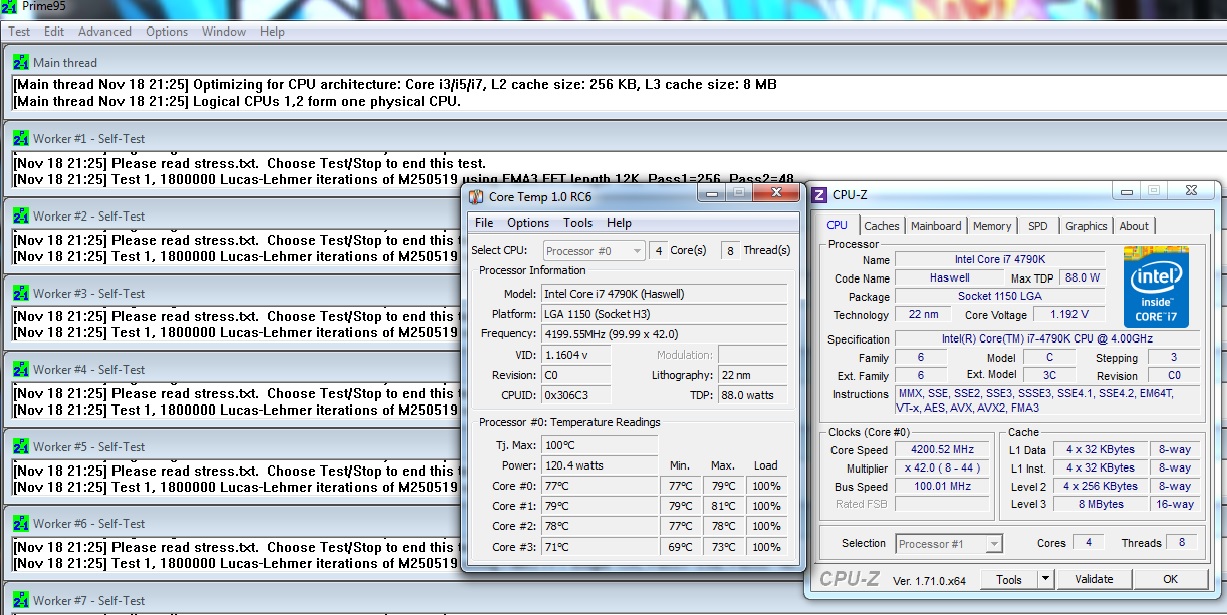Click the Power reading 120.4 watts
Image resolution: width=1227 pixels, height=615 pixels.
[x=600, y=465]
